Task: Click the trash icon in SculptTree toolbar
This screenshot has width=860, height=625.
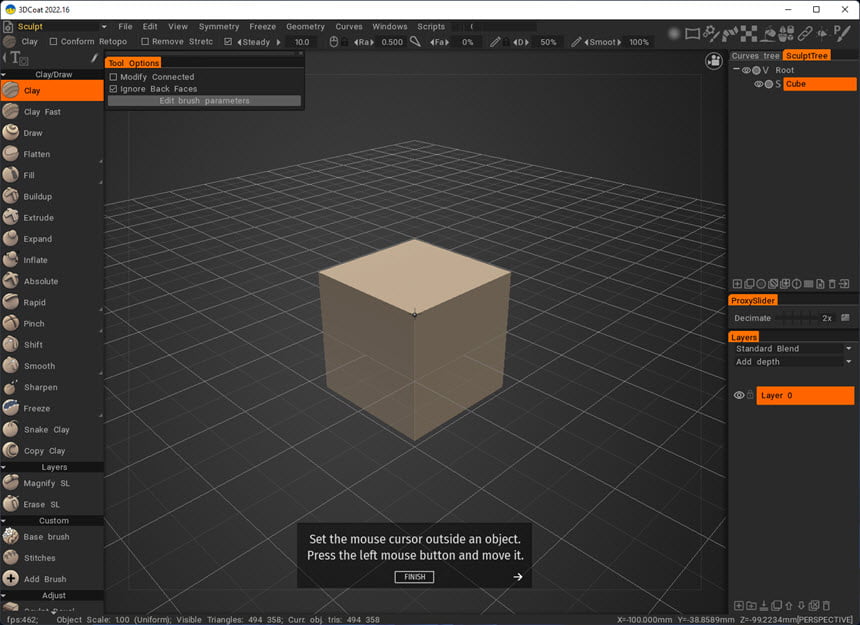Action: pos(832,284)
